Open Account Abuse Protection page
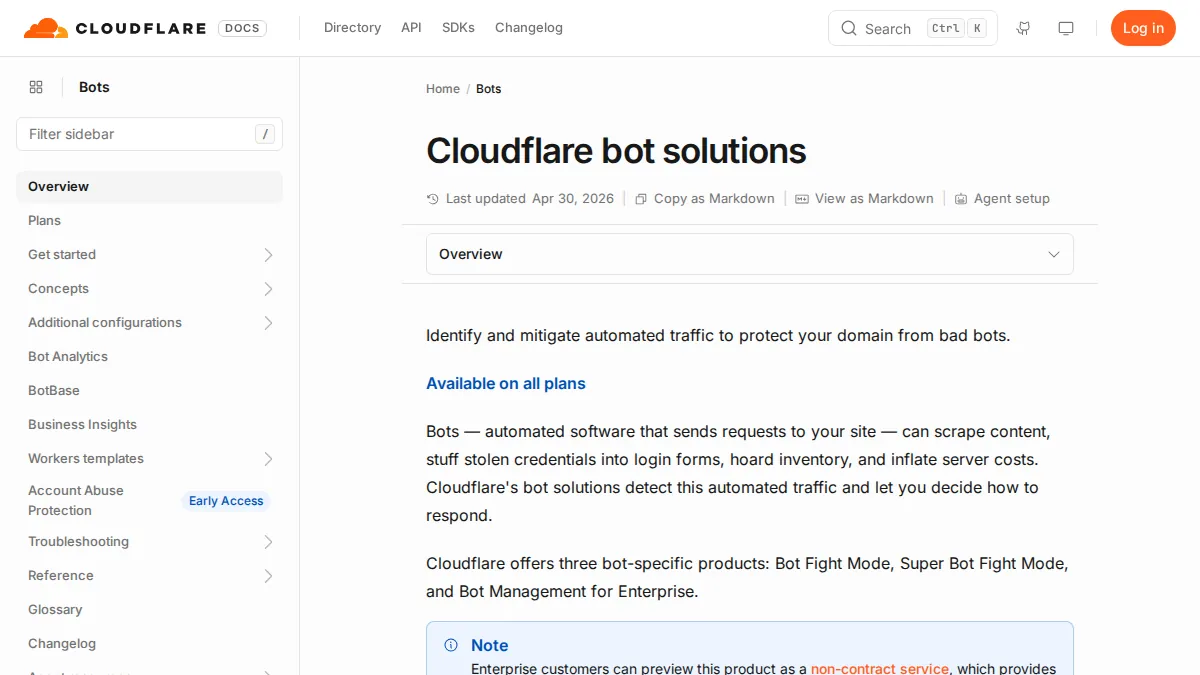The width and height of the screenshot is (1200, 675). pos(76,501)
